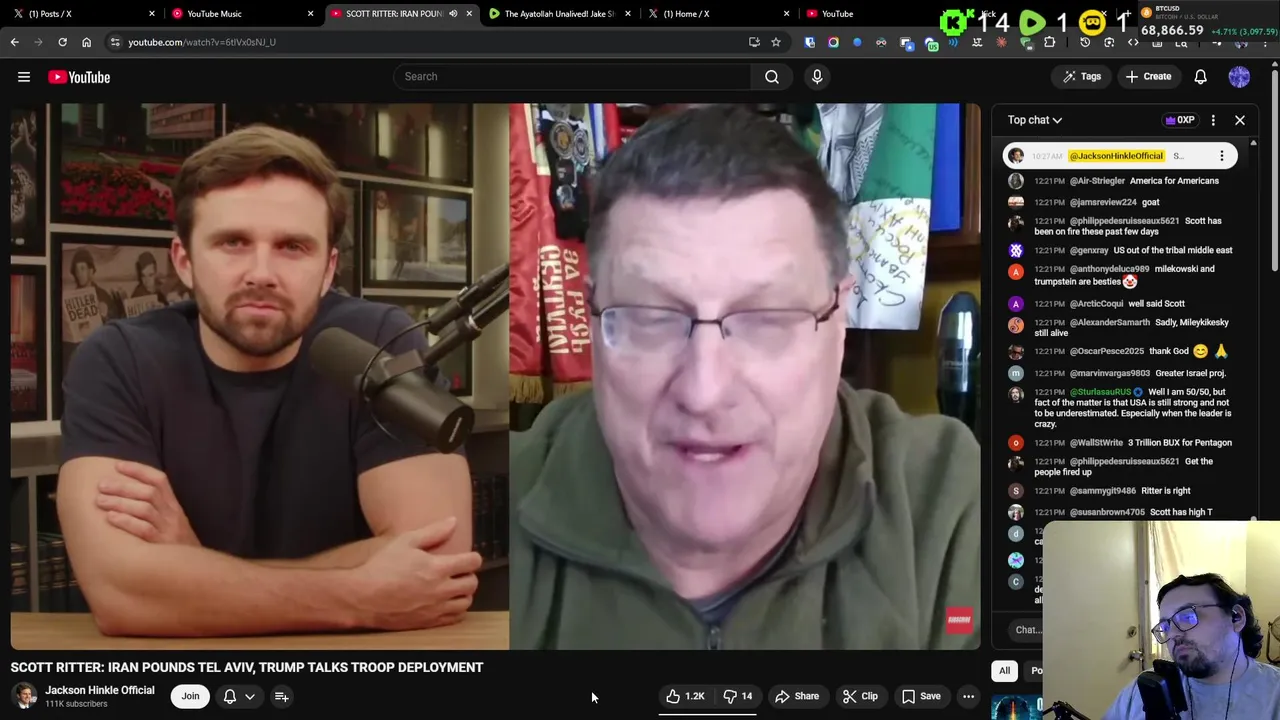The height and width of the screenshot is (720, 1280).
Task: Click the code brackets extension icon
Action: (1133, 42)
